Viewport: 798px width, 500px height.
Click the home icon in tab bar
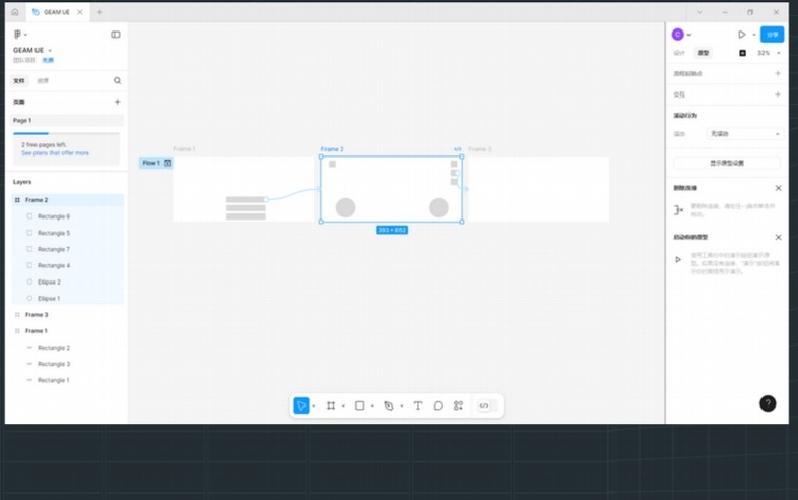15,12
